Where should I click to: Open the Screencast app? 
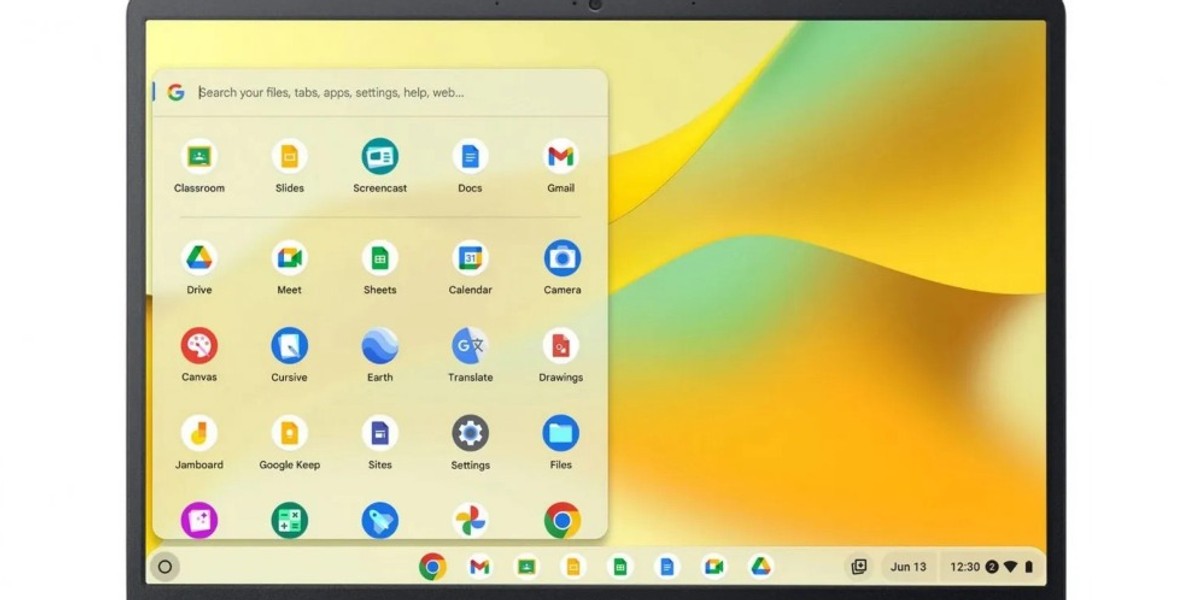[x=379, y=155]
